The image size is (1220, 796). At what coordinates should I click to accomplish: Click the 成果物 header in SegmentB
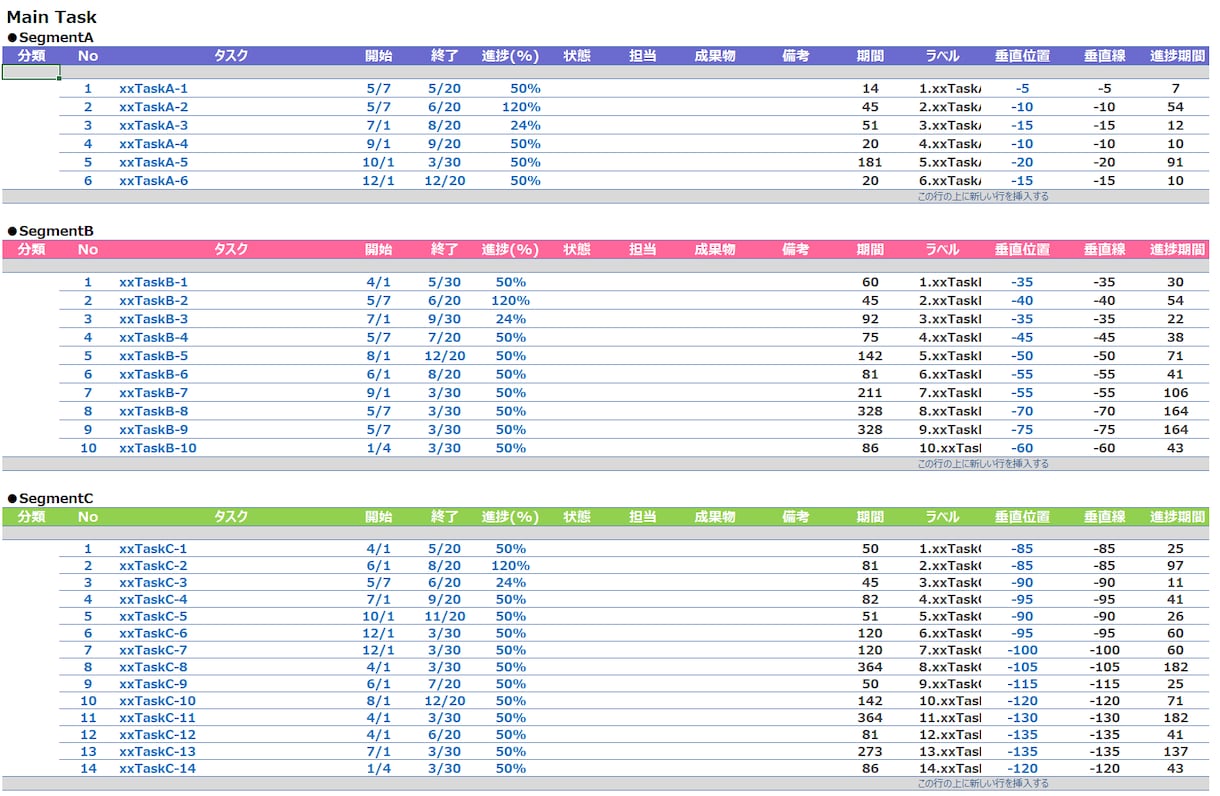pyautogui.click(x=715, y=250)
